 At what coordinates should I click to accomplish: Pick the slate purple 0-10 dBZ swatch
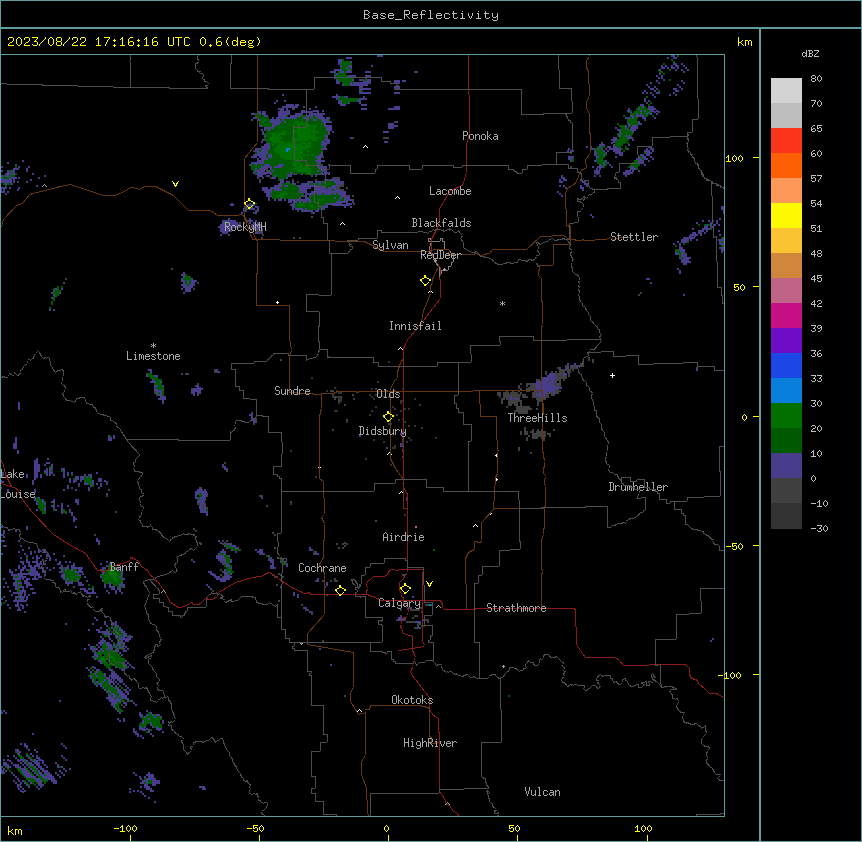point(786,466)
